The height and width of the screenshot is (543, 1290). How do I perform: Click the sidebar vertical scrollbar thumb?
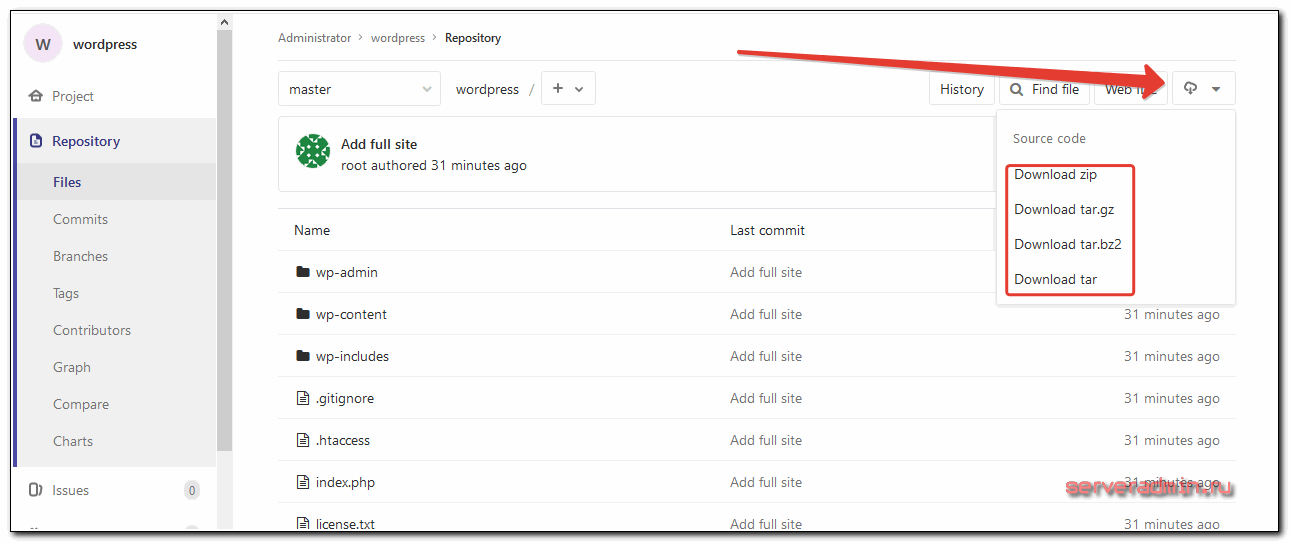tap(224, 240)
